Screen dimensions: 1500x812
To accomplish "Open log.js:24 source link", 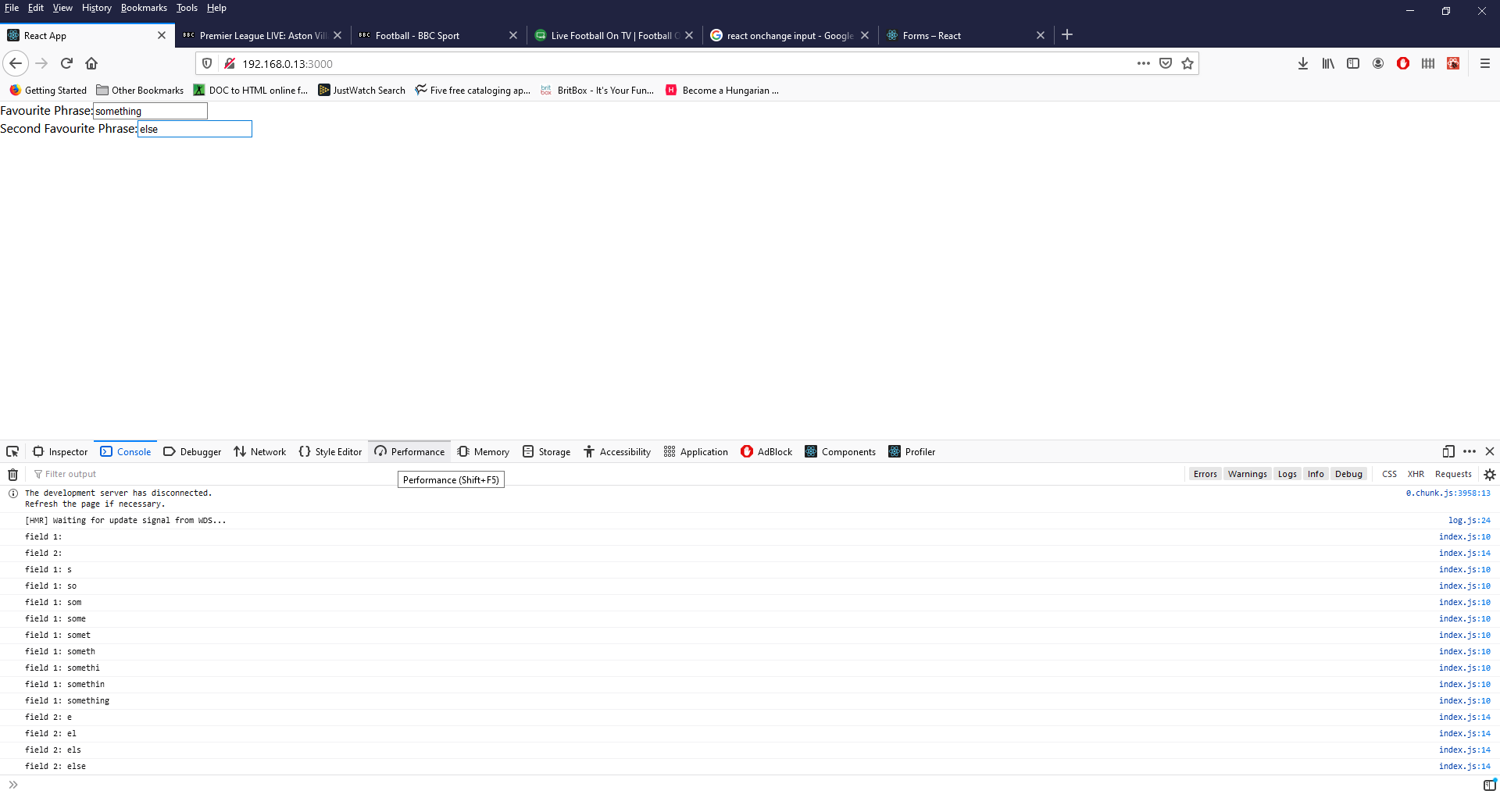I will [x=1469, y=520].
